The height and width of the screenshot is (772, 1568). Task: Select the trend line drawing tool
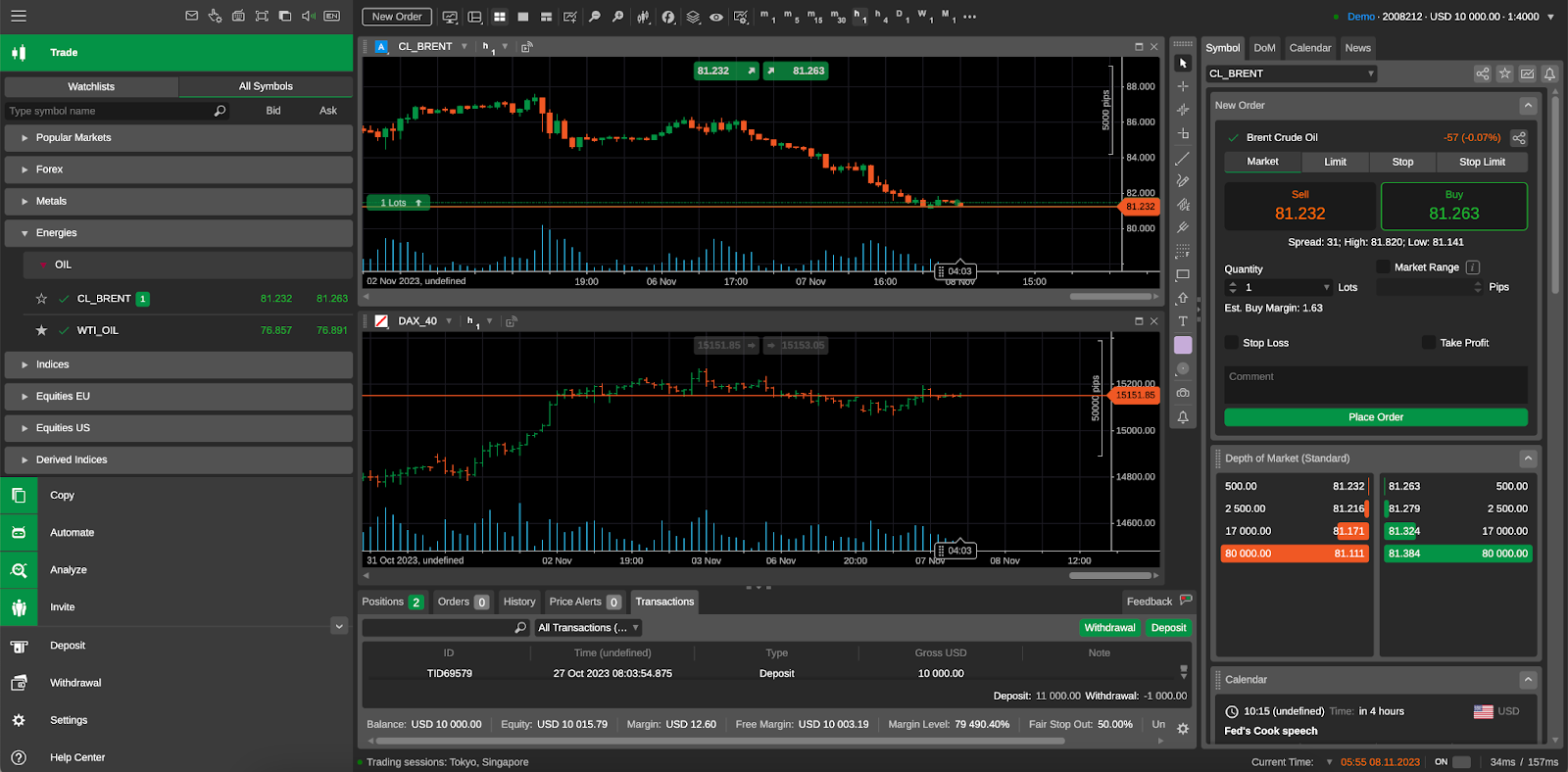click(1183, 158)
